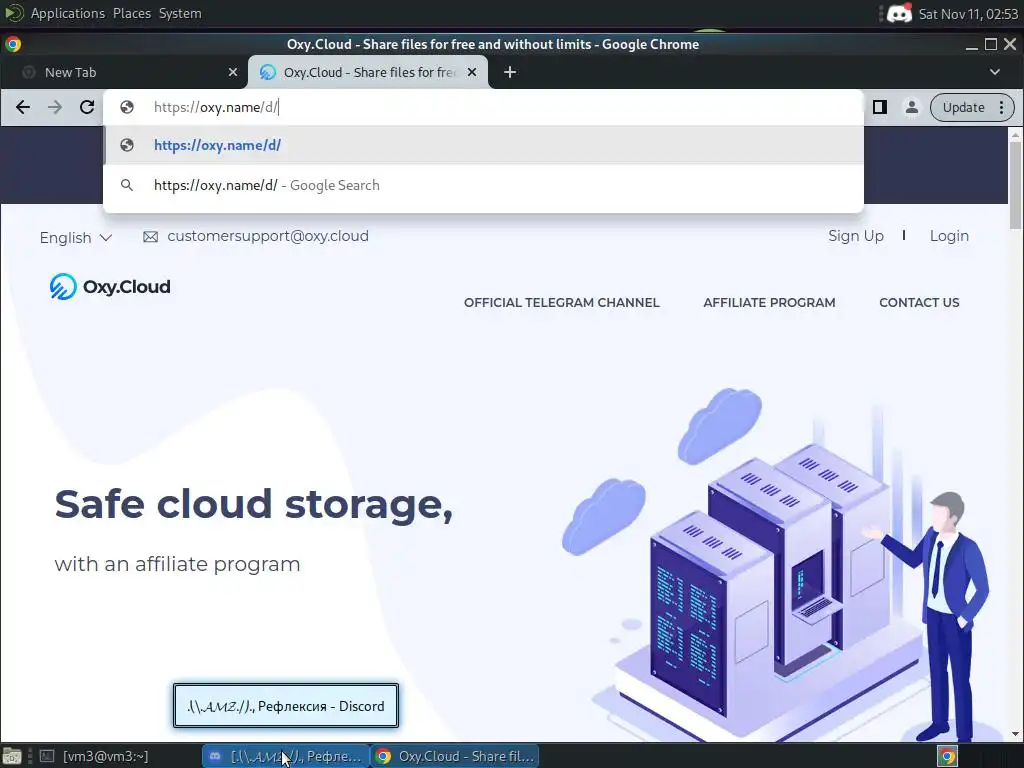Open Chrome three-dot menu
Image resolution: width=1024 pixels, height=768 pixels.
point(1002,107)
